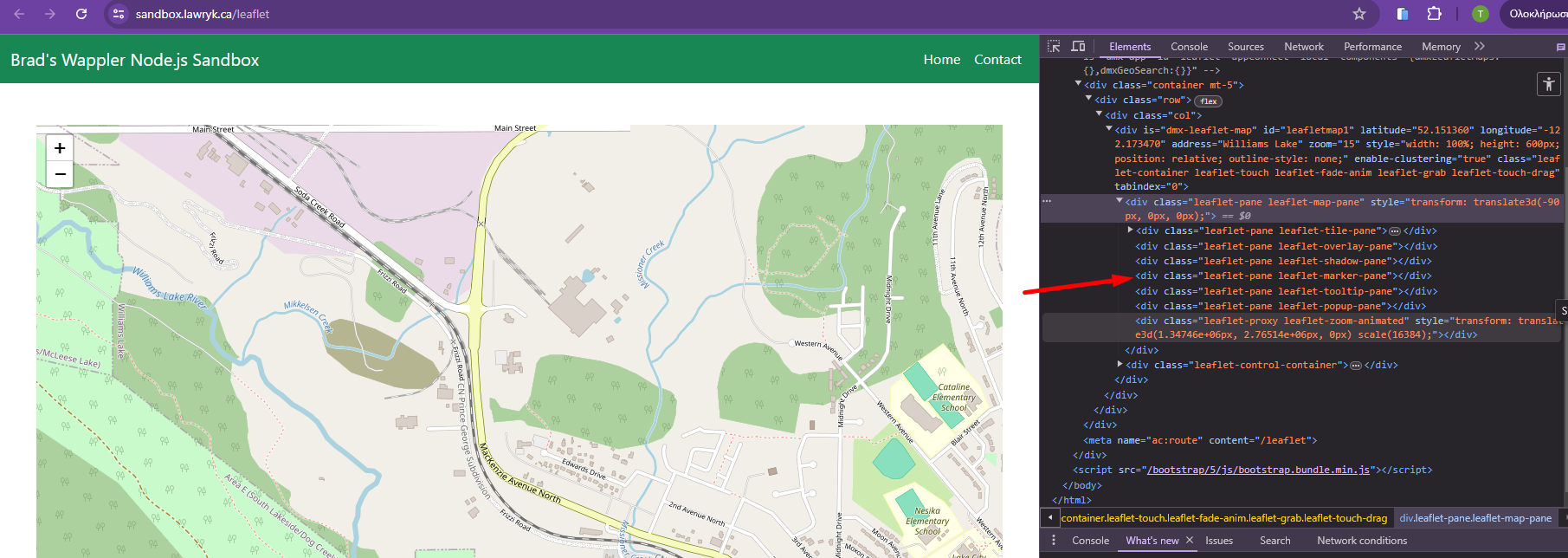Viewport: 1568px width, 558px height.
Task: Open the Network tab
Action: 1304,47
